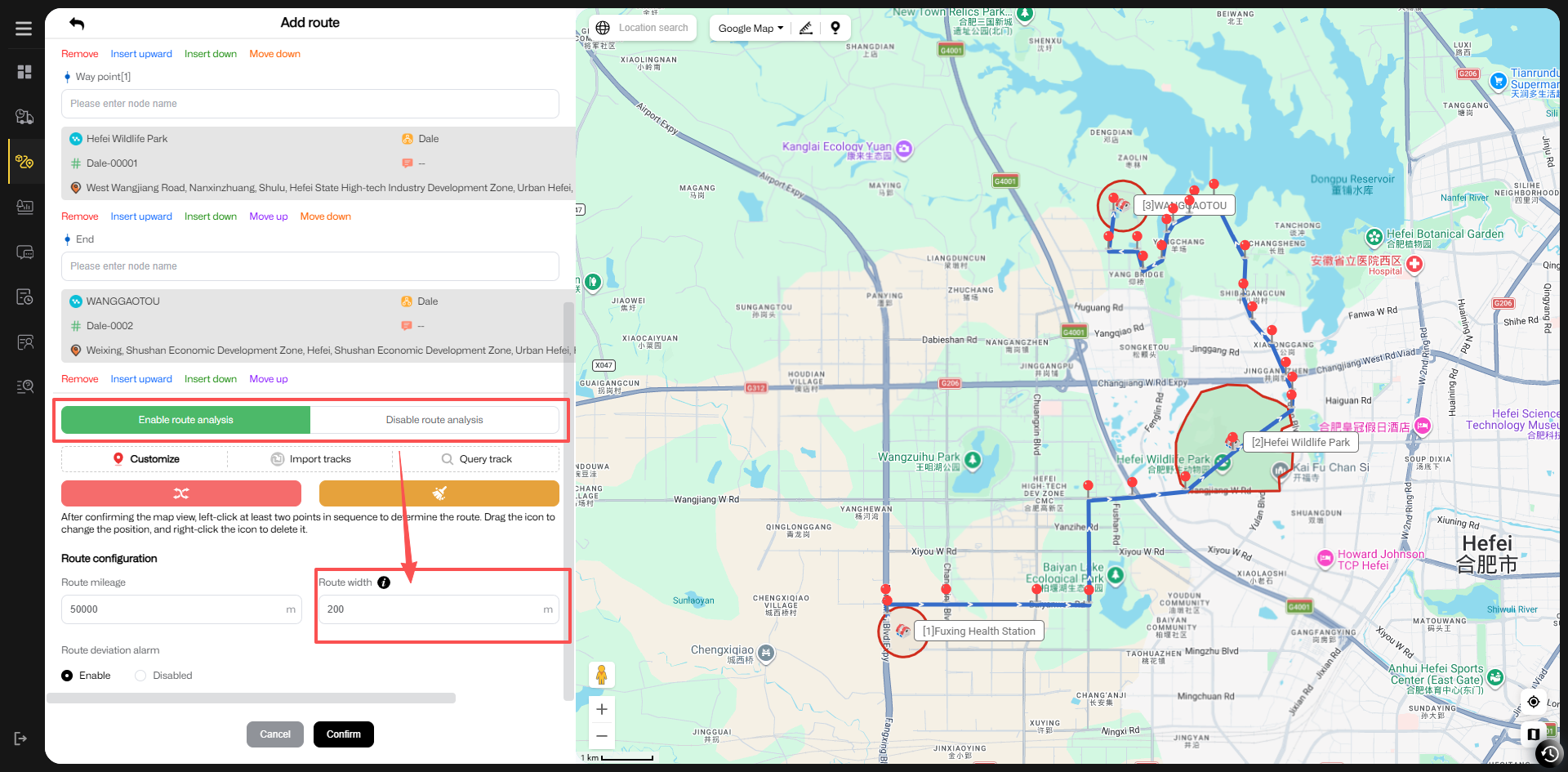The width and height of the screenshot is (1568, 772).
Task: Switch to Disable route analysis
Action: pos(434,420)
